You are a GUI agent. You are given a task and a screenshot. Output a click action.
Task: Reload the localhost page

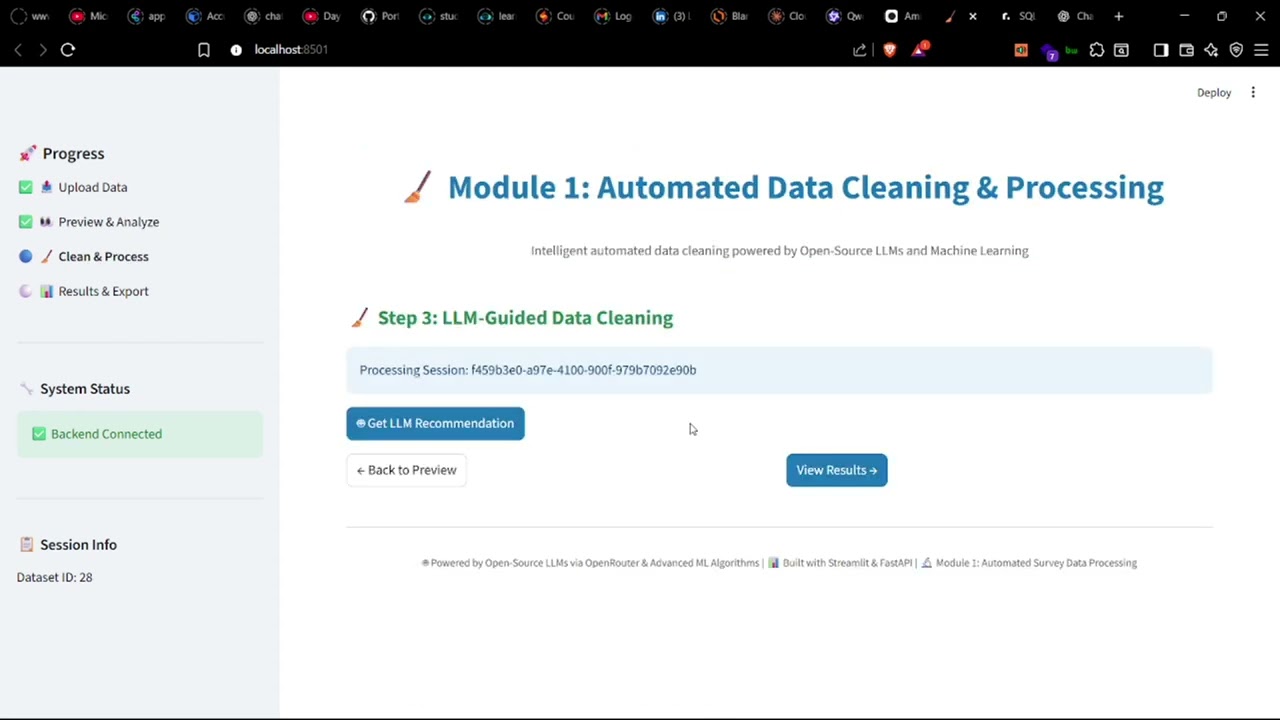[68, 50]
